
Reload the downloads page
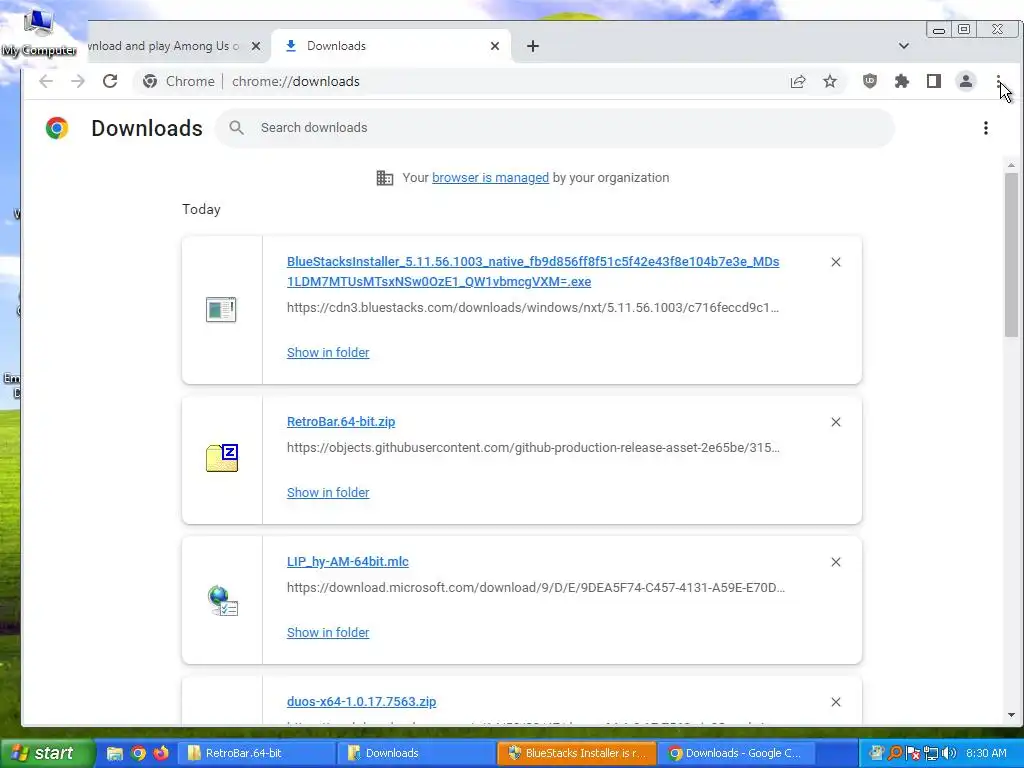click(x=110, y=81)
